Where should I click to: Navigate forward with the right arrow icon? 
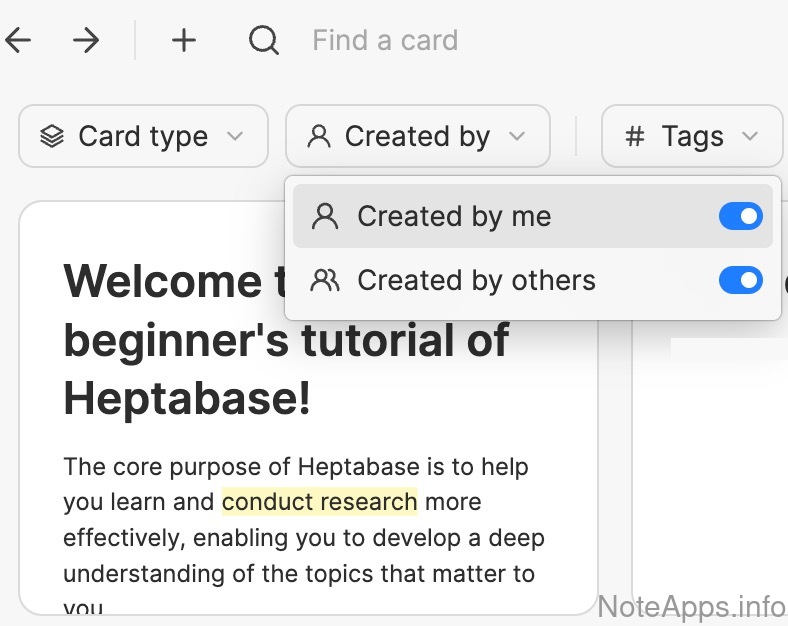pos(87,40)
